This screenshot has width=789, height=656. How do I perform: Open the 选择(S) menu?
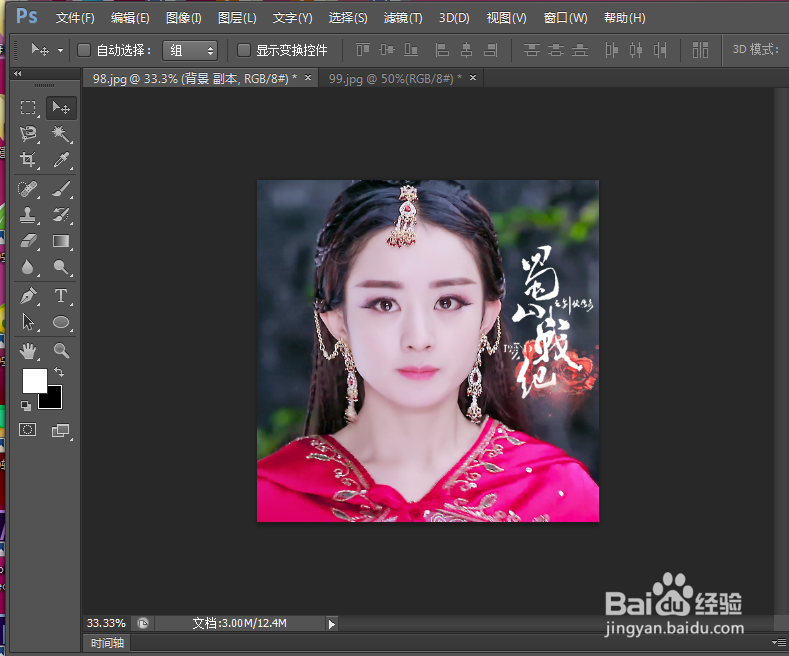click(348, 18)
